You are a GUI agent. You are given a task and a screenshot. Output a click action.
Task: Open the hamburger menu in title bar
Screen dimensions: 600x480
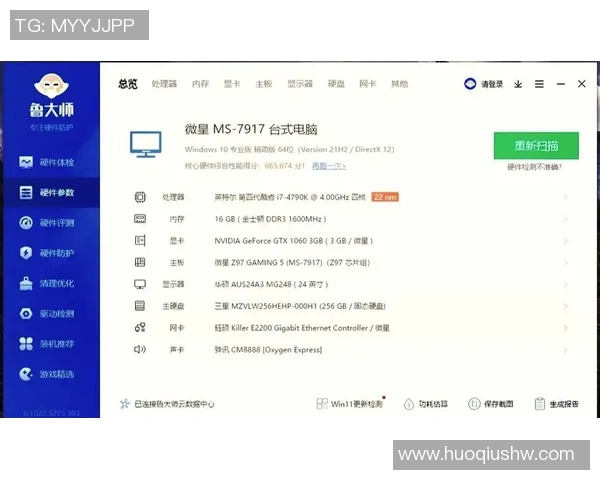(x=539, y=84)
